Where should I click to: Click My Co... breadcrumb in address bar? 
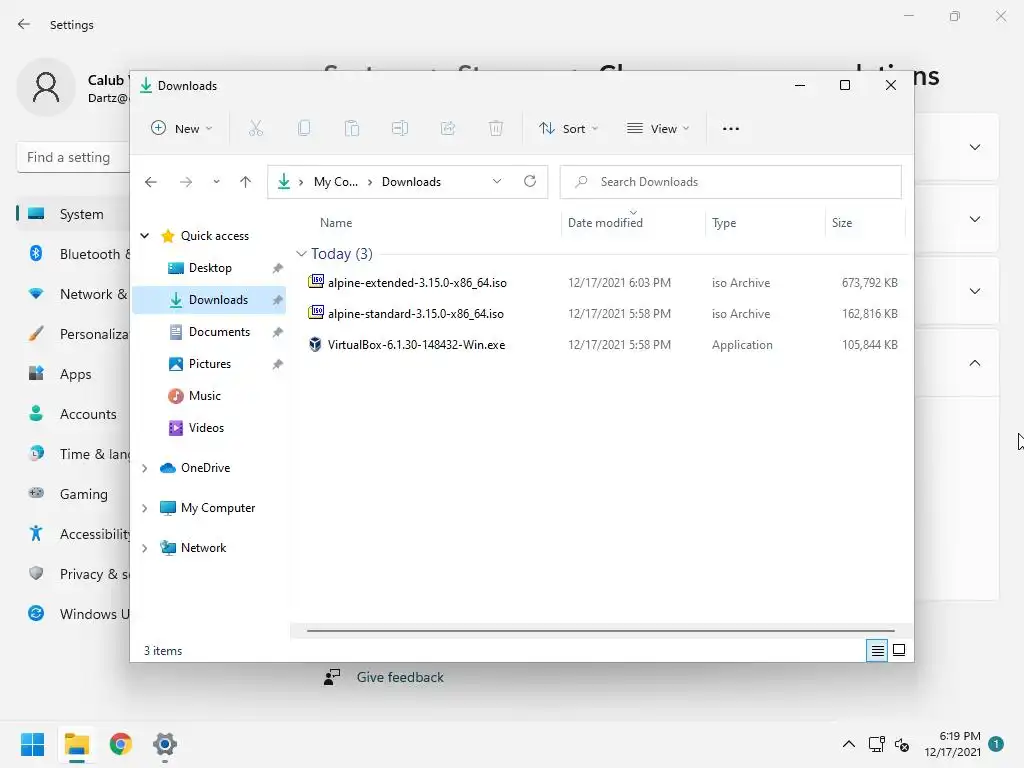click(336, 182)
